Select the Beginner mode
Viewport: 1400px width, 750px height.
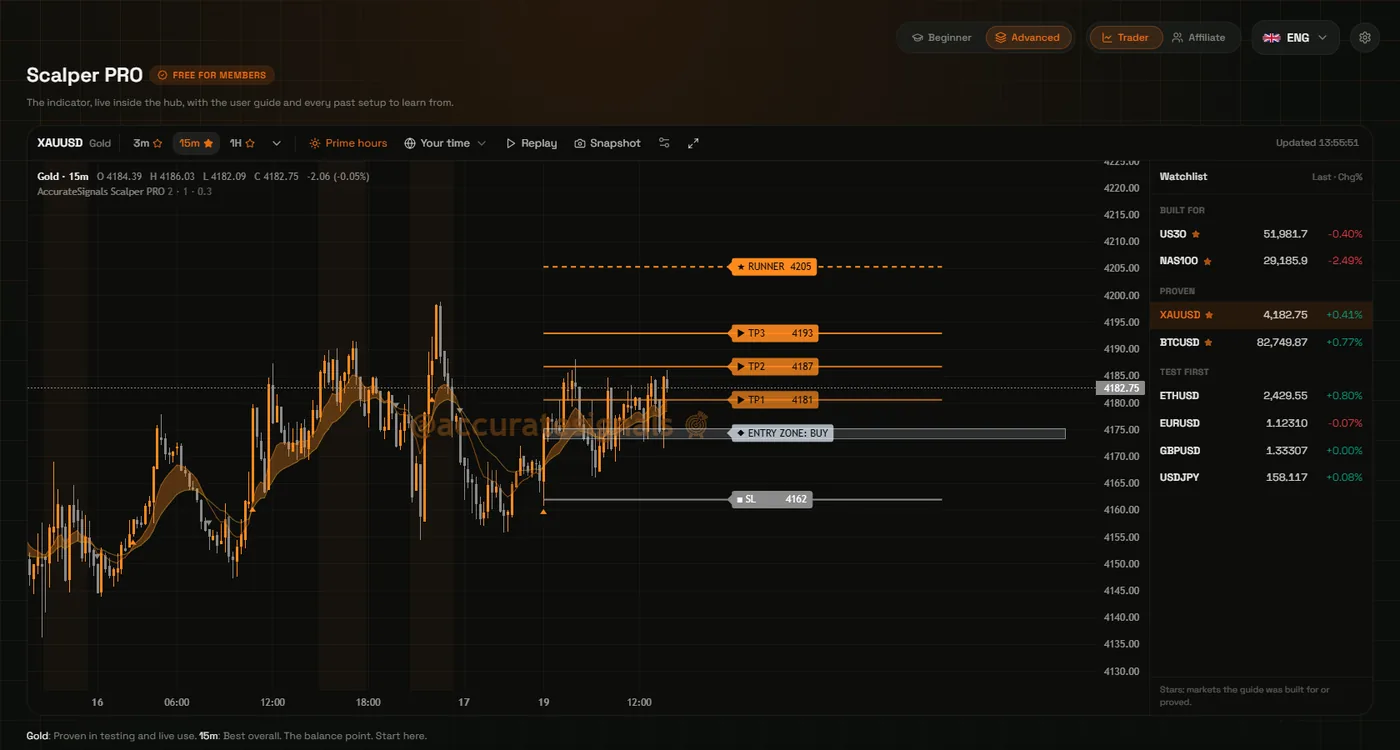(941, 37)
